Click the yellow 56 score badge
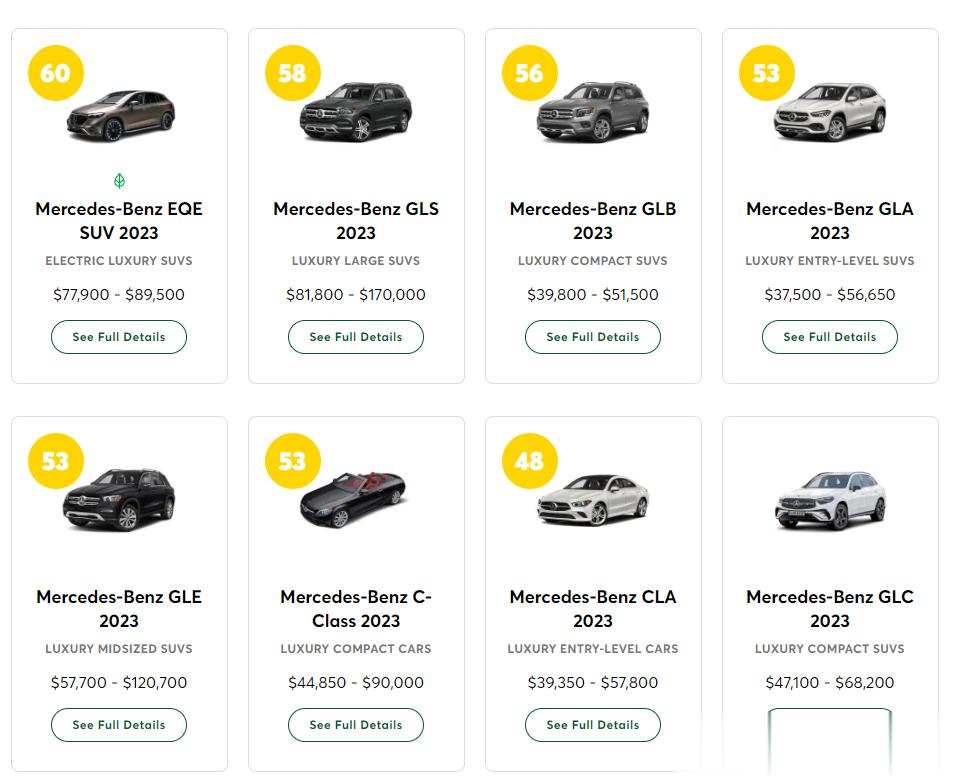 tap(530, 73)
